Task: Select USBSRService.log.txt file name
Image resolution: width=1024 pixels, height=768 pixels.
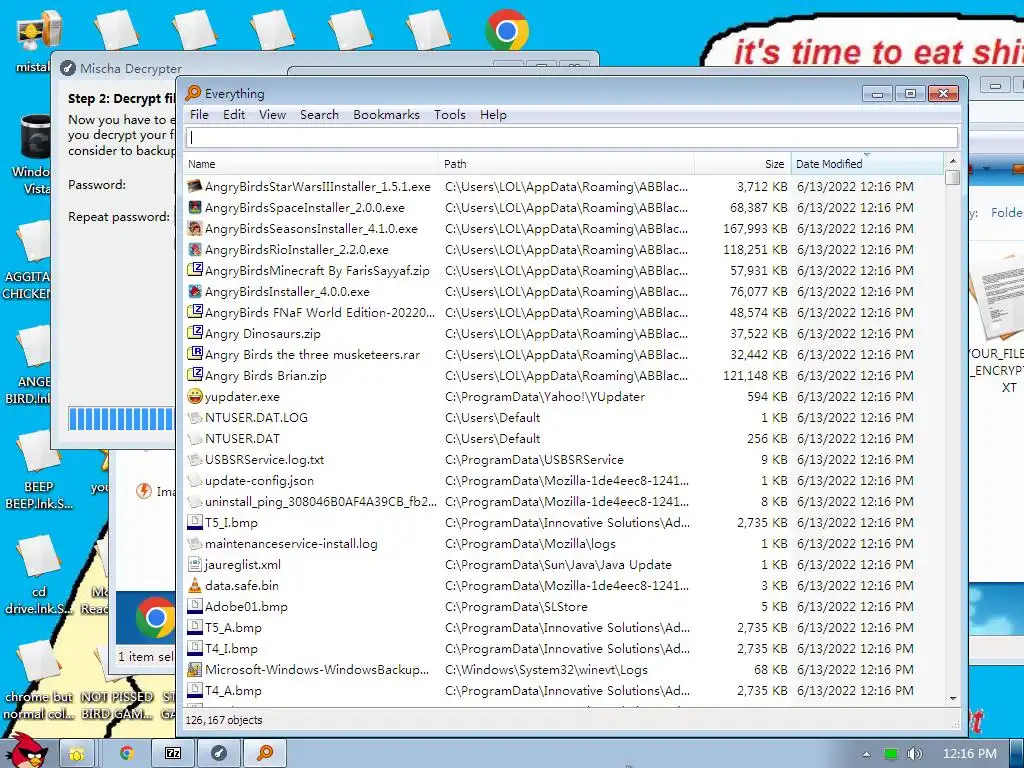Action: pos(264,459)
